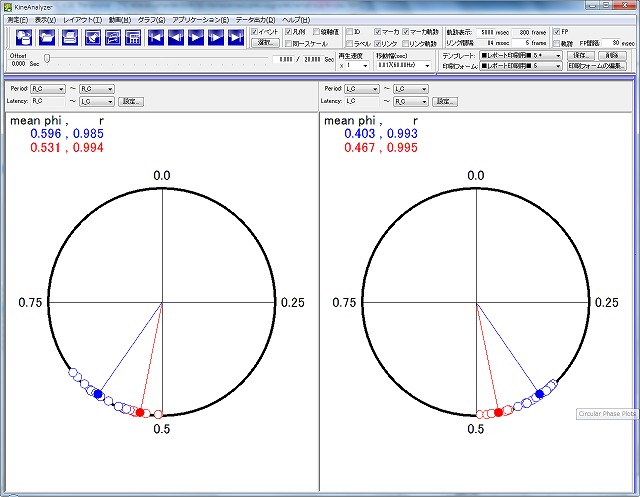Screen dimensions: 640x497
Task: Click right panel Latency L_C field
Action: click(362, 101)
